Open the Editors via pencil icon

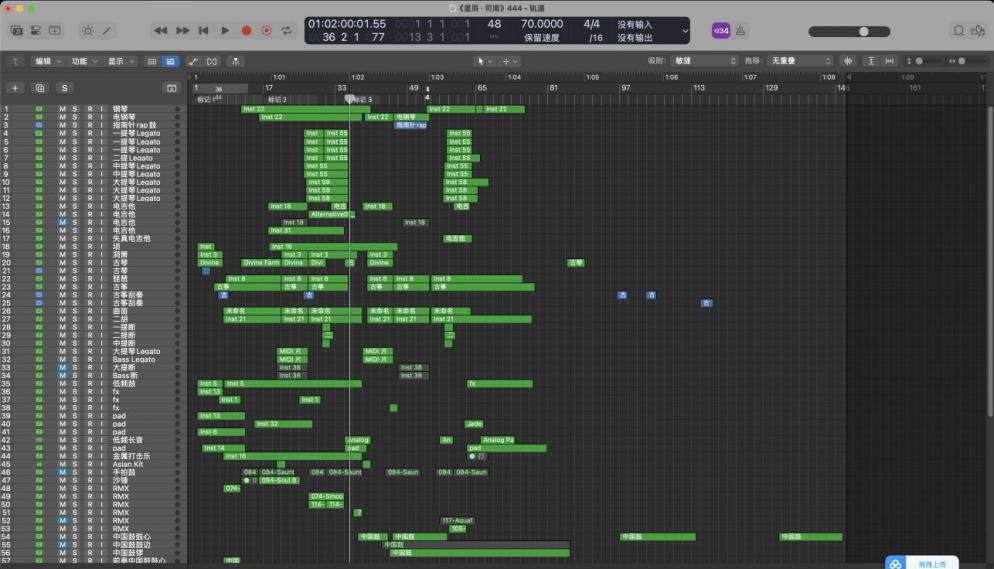108,31
